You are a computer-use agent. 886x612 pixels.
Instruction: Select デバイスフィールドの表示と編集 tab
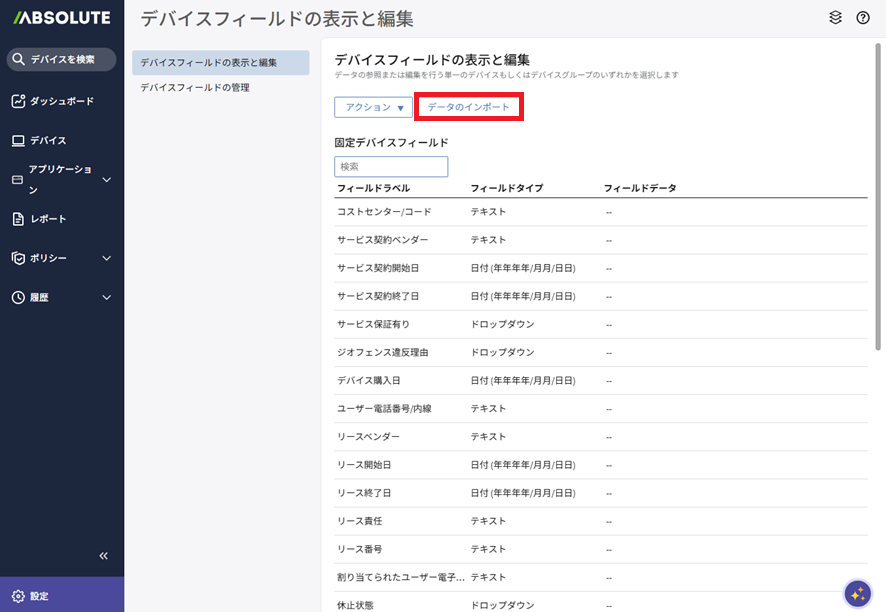[x=220, y=63]
